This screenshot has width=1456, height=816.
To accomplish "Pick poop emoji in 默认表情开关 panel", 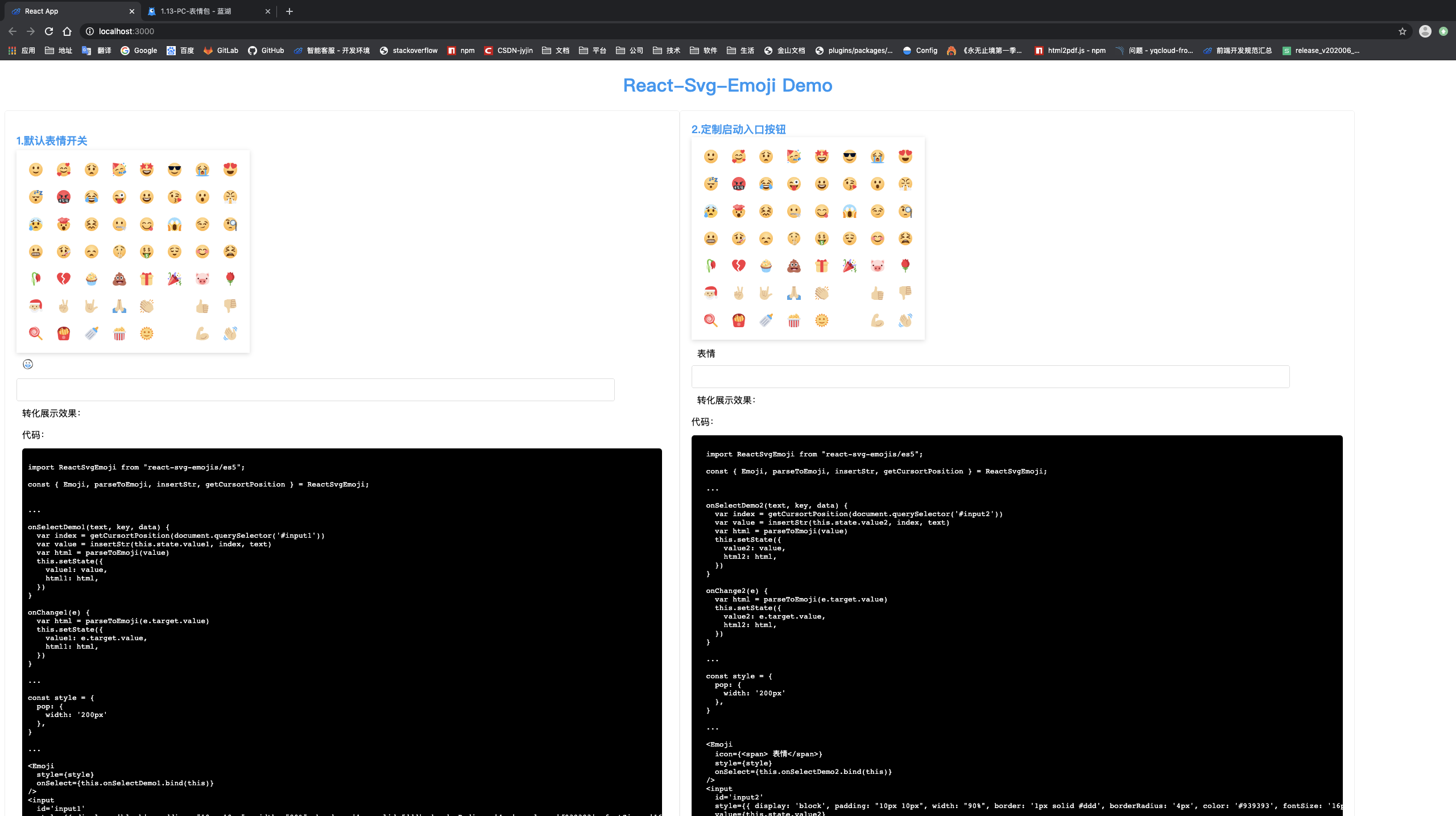I will point(119,279).
